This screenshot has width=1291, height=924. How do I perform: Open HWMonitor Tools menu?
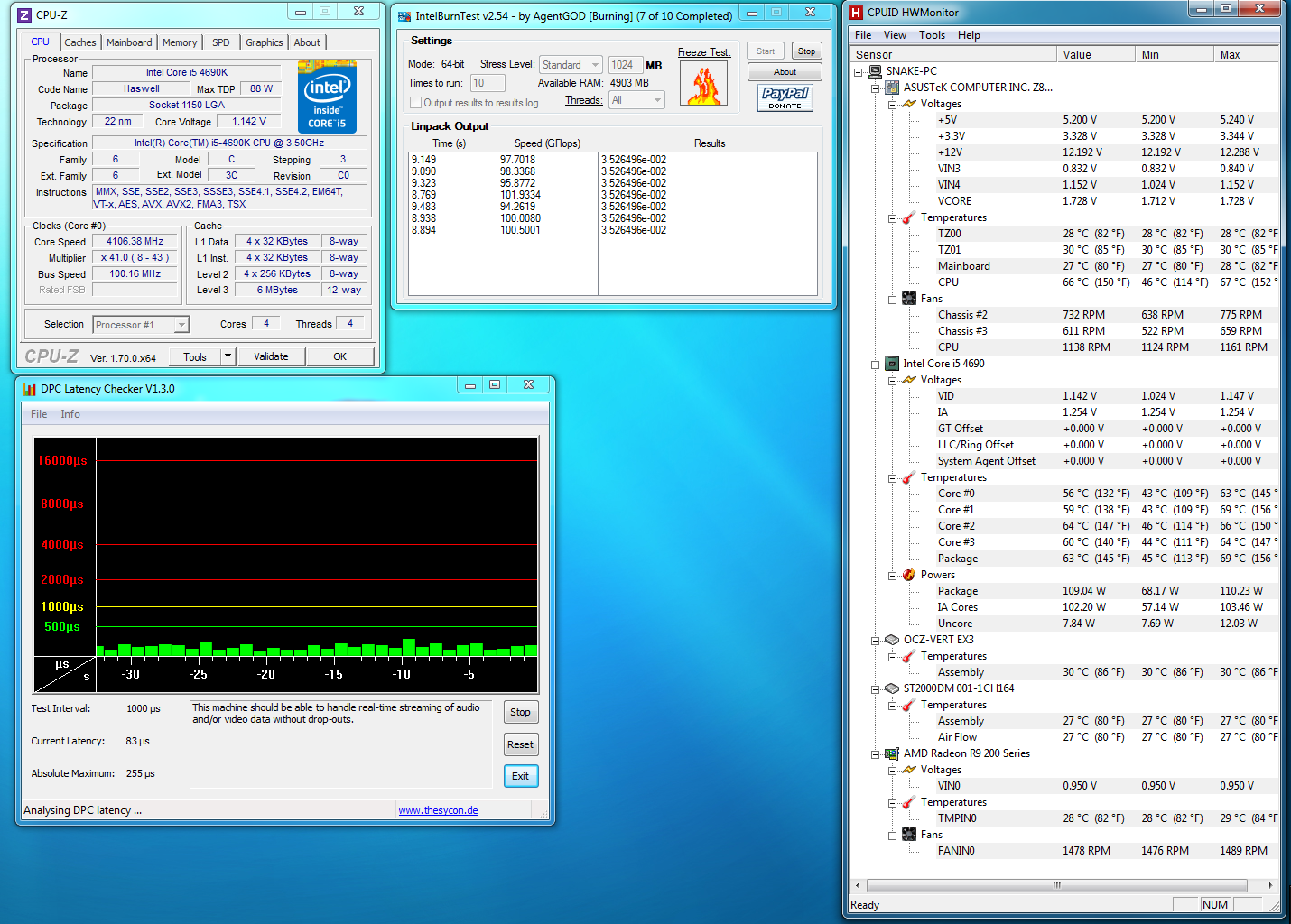932,35
